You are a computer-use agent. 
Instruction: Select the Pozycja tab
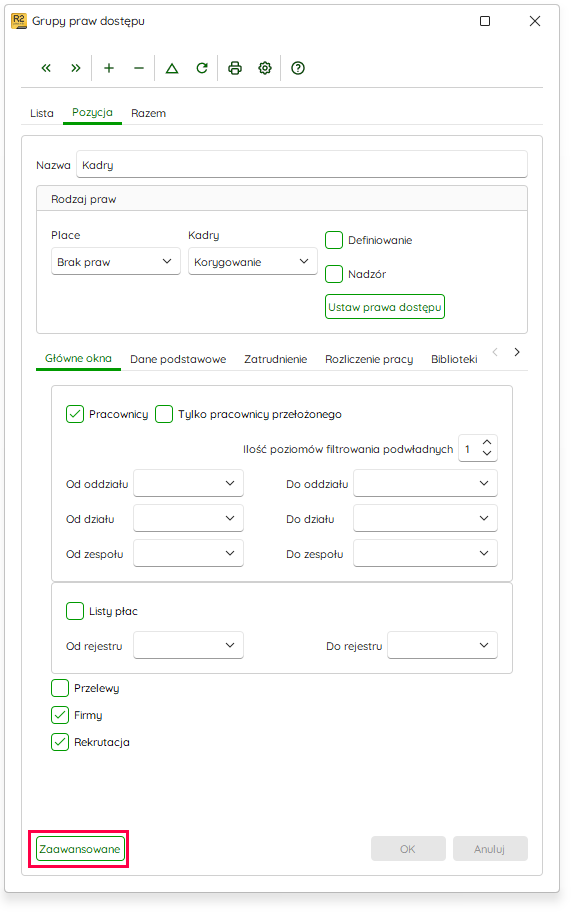(x=92, y=113)
